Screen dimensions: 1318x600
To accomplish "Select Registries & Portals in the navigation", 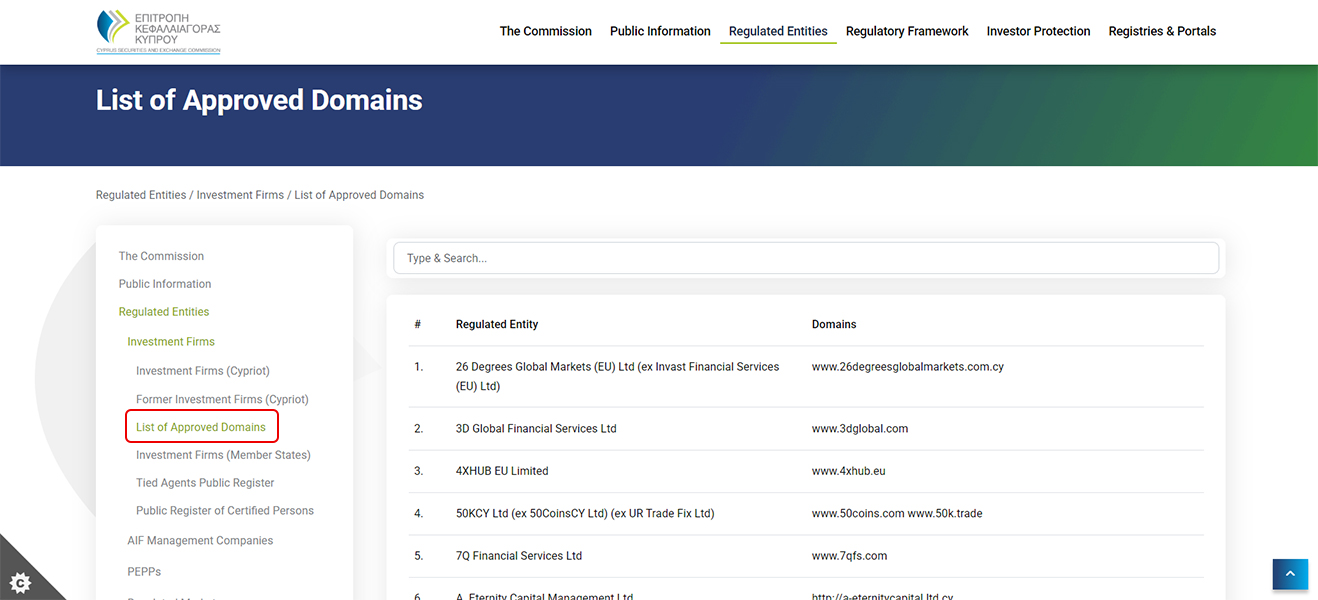I will pyautogui.click(x=1162, y=31).
